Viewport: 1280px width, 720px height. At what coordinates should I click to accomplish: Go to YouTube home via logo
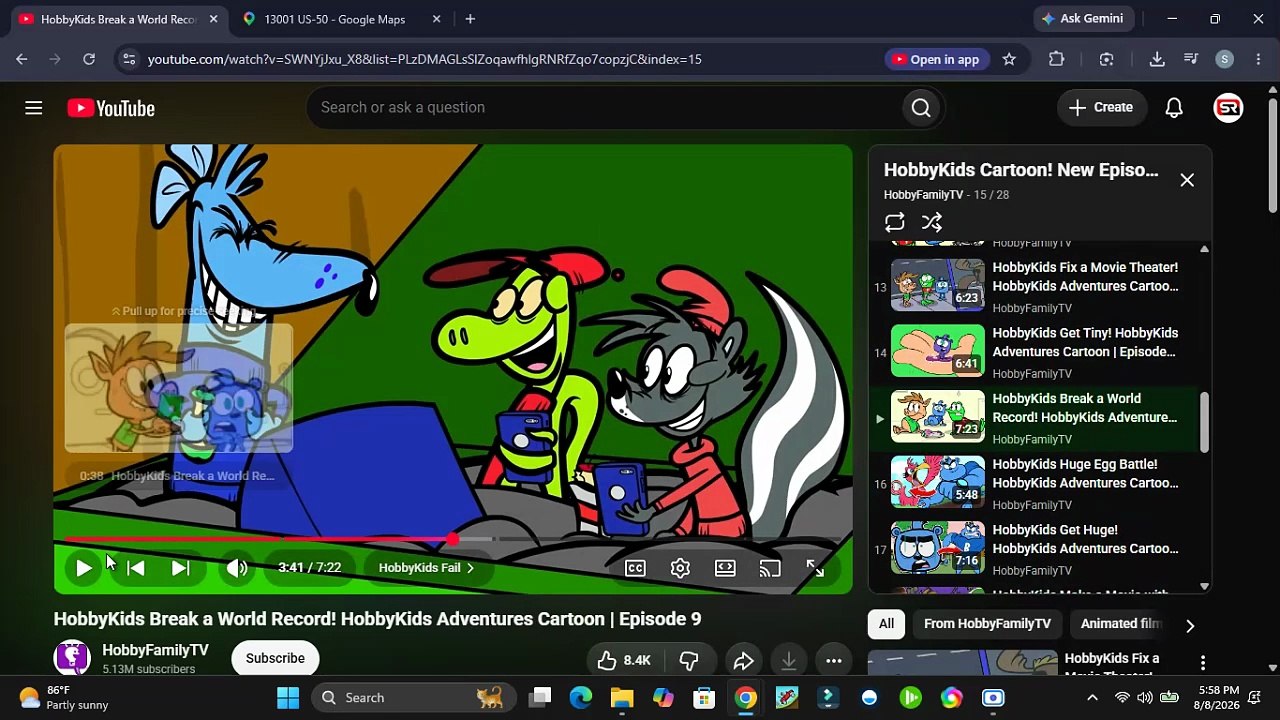(111, 108)
